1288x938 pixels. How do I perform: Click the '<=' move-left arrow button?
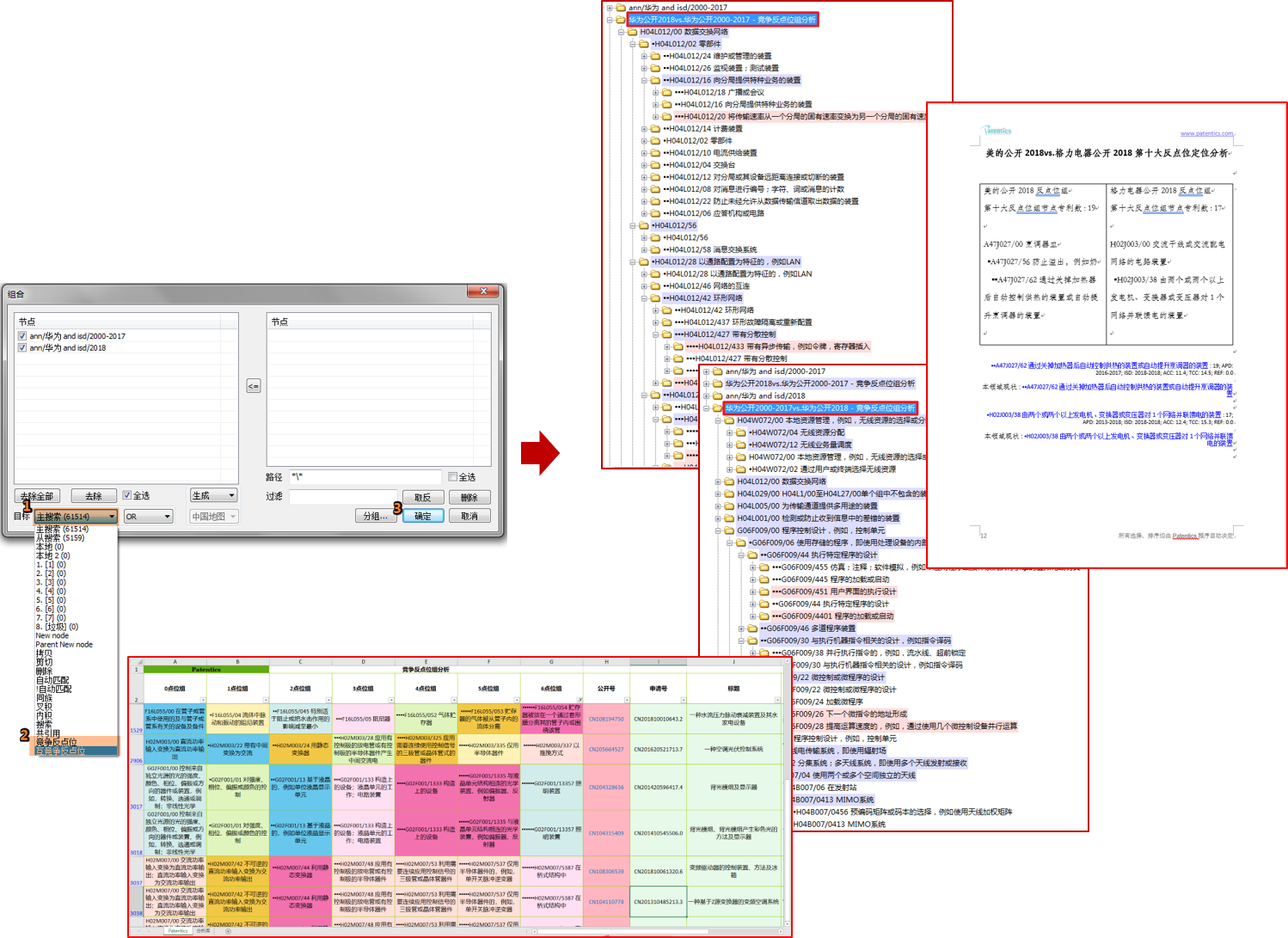click(x=253, y=386)
